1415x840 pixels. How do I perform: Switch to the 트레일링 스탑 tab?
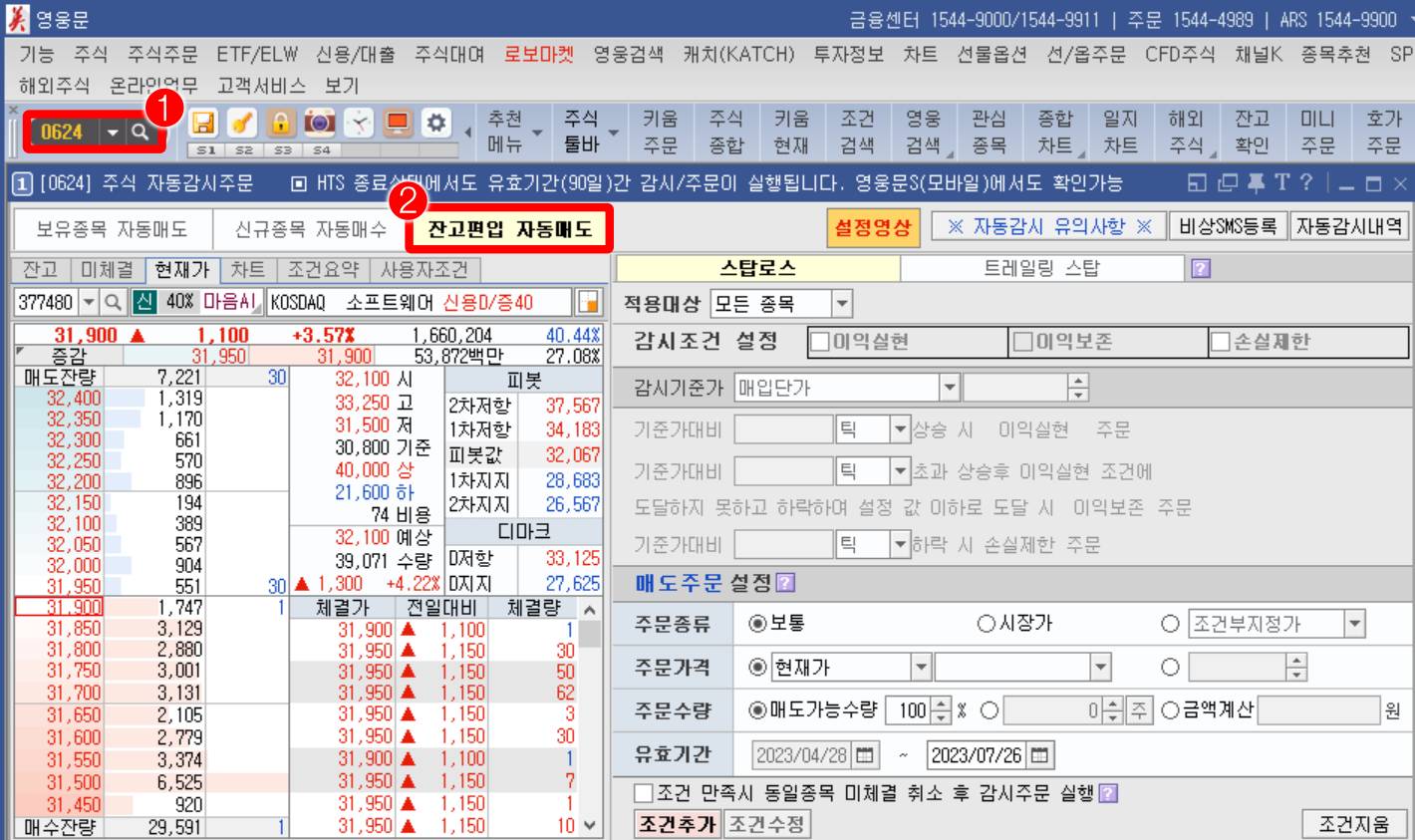(1044, 268)
